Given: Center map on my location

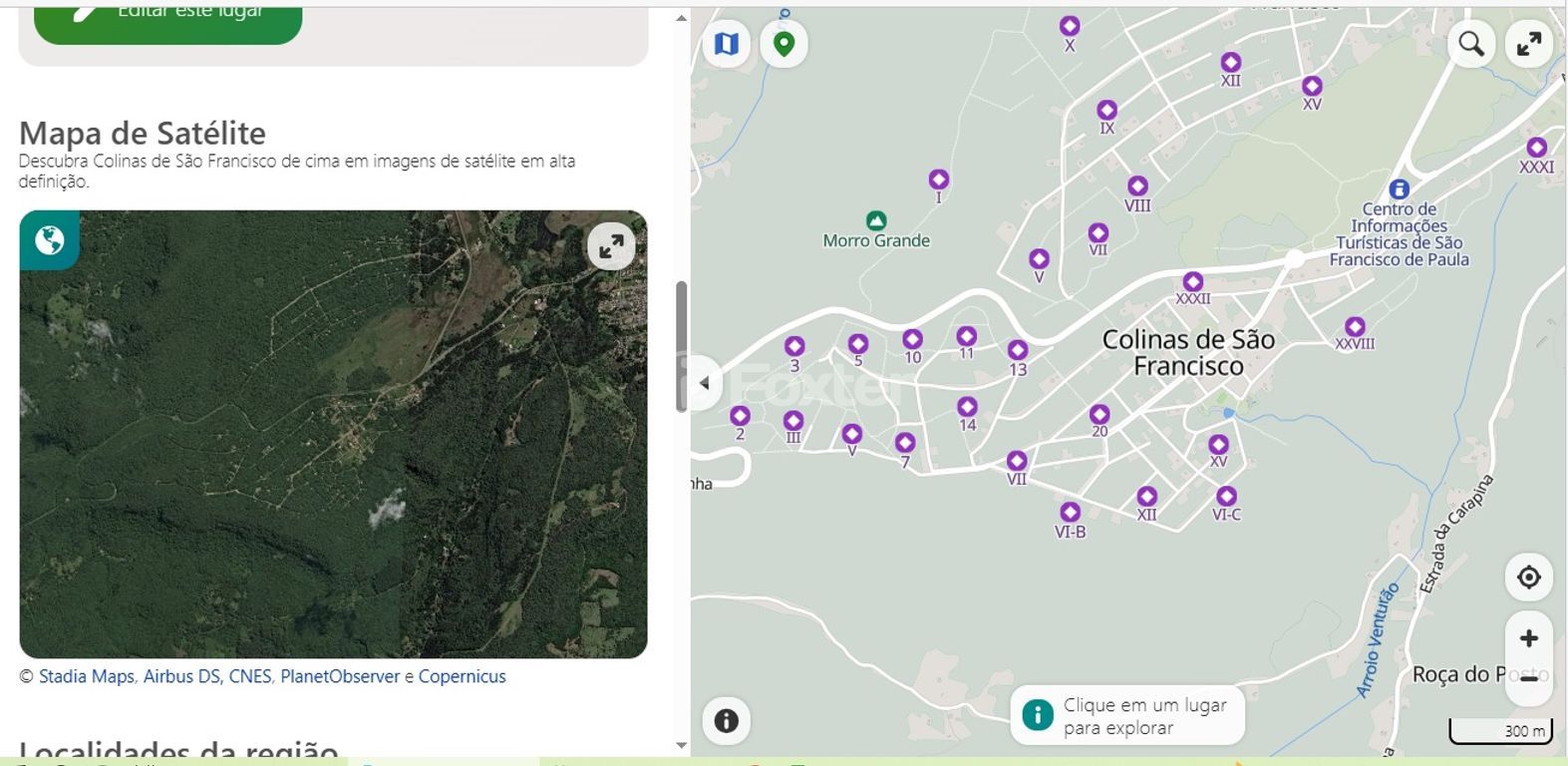Looking at the screenshot, I should [x=1528, y=576].
